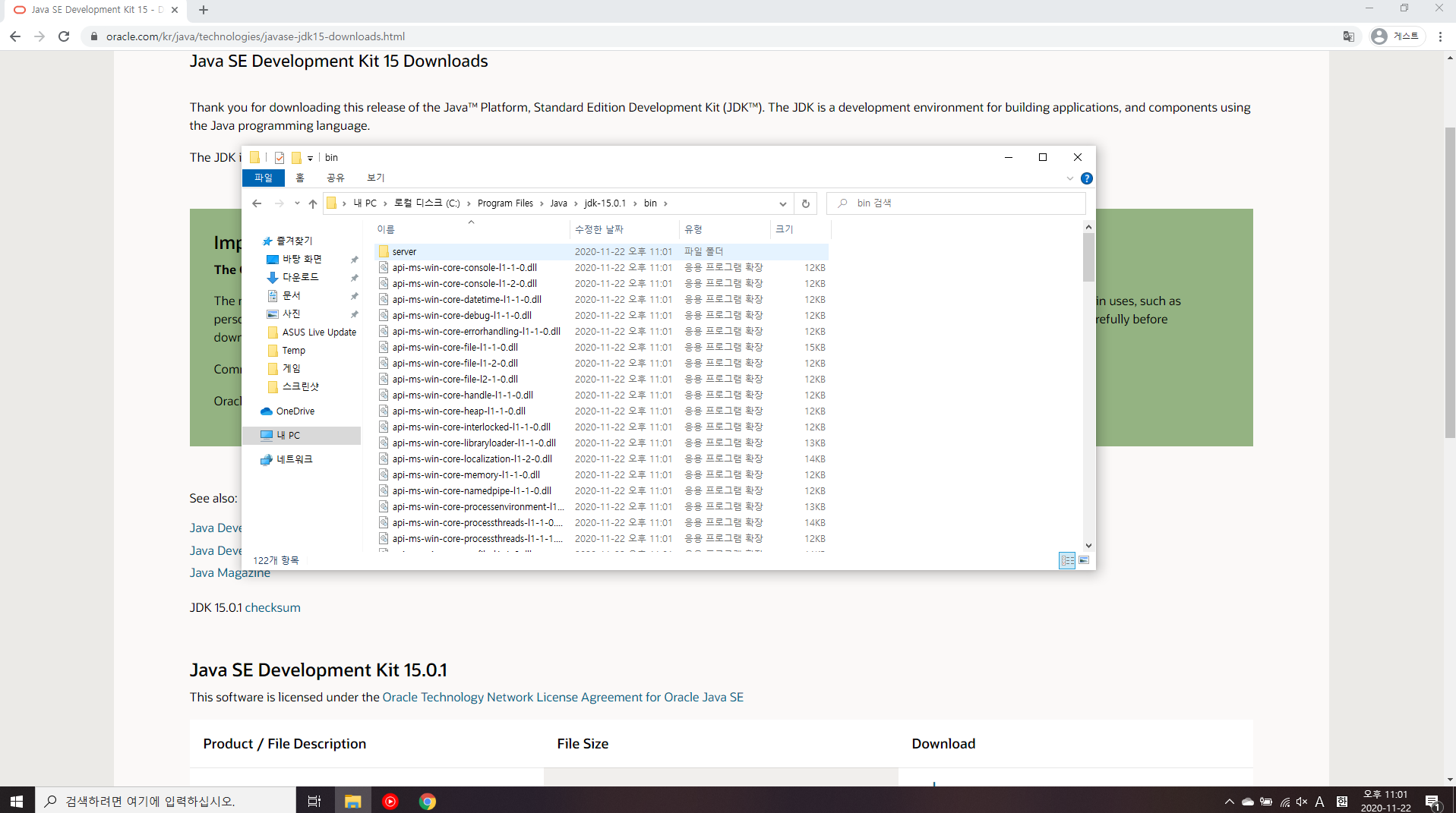The width and height of the screenshot is (1456, 813).
Task: Open Task View on the taskbar
Action: (x=314, y=801)
